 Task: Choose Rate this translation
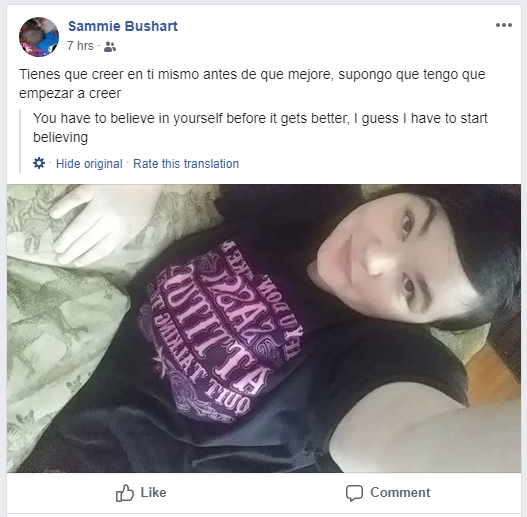point(186,164)
